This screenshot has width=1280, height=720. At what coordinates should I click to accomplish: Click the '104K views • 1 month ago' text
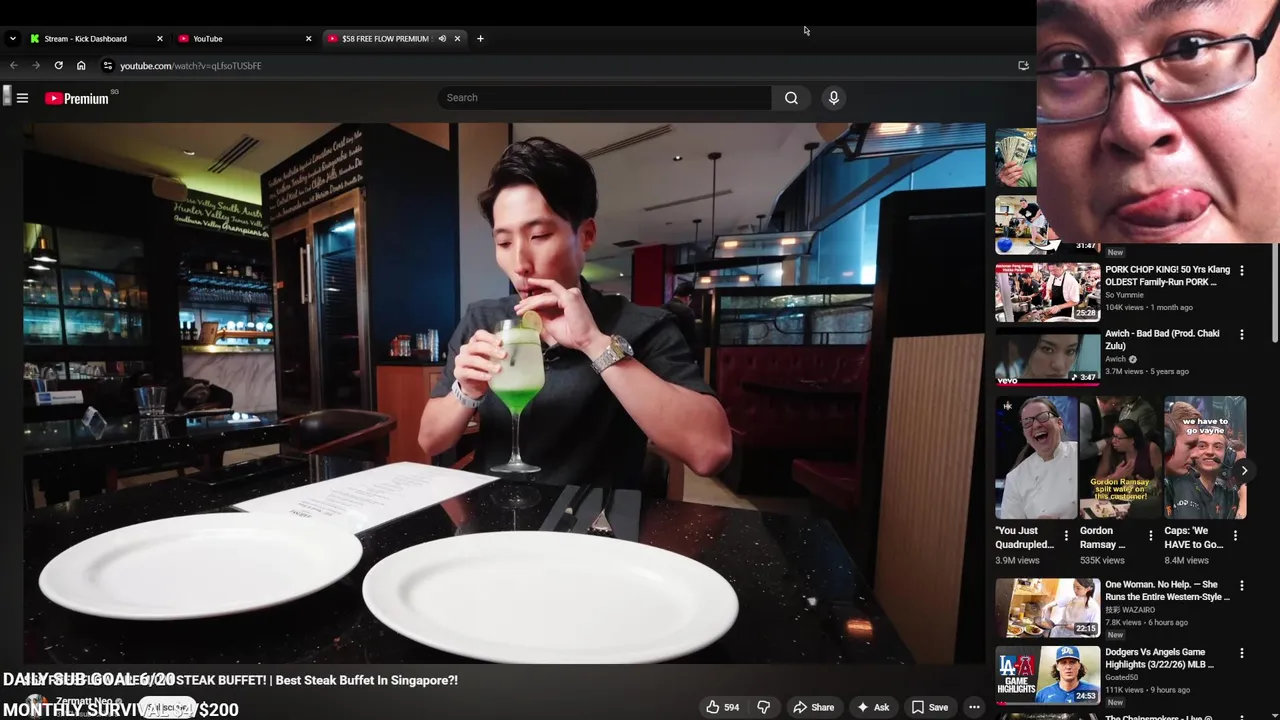tap(1149, 307)
